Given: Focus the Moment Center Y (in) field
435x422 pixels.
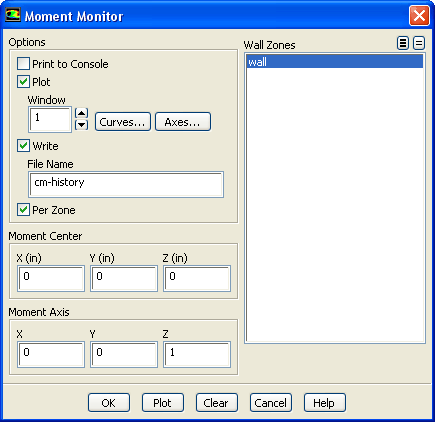Looking at the screenshot, I should click(124, 278).
